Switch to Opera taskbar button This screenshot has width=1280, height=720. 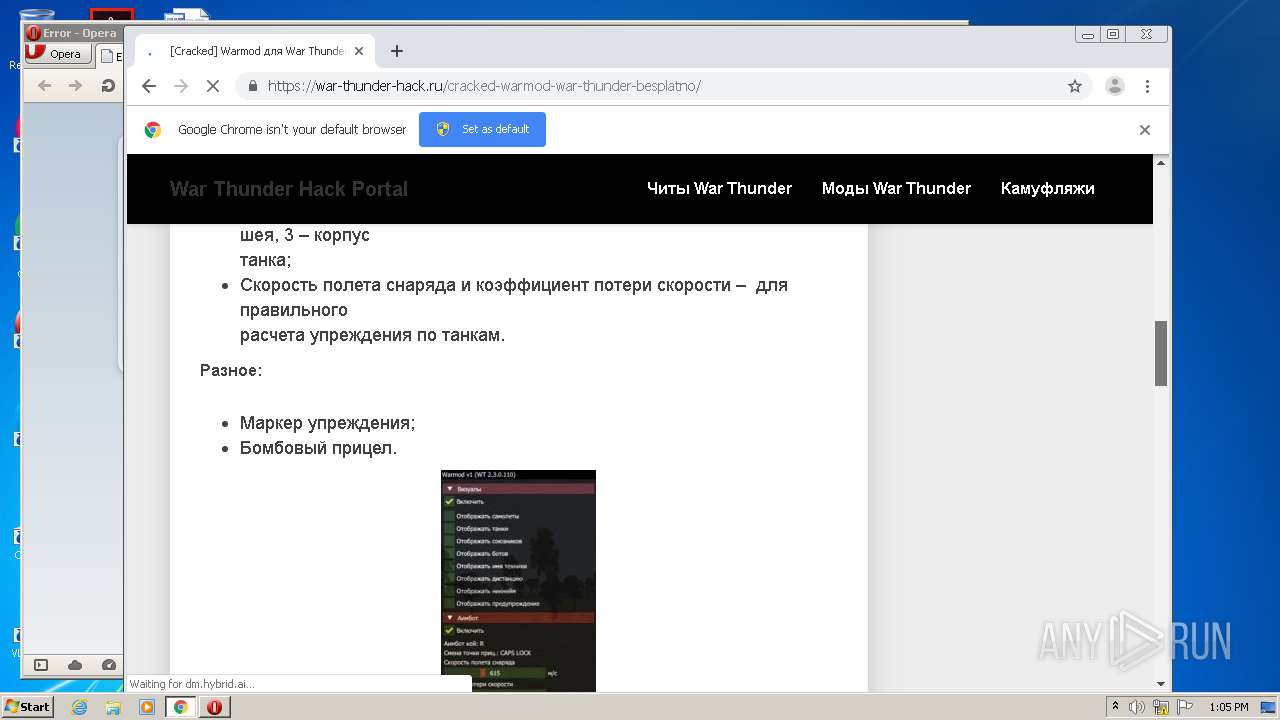pos(214,707)
